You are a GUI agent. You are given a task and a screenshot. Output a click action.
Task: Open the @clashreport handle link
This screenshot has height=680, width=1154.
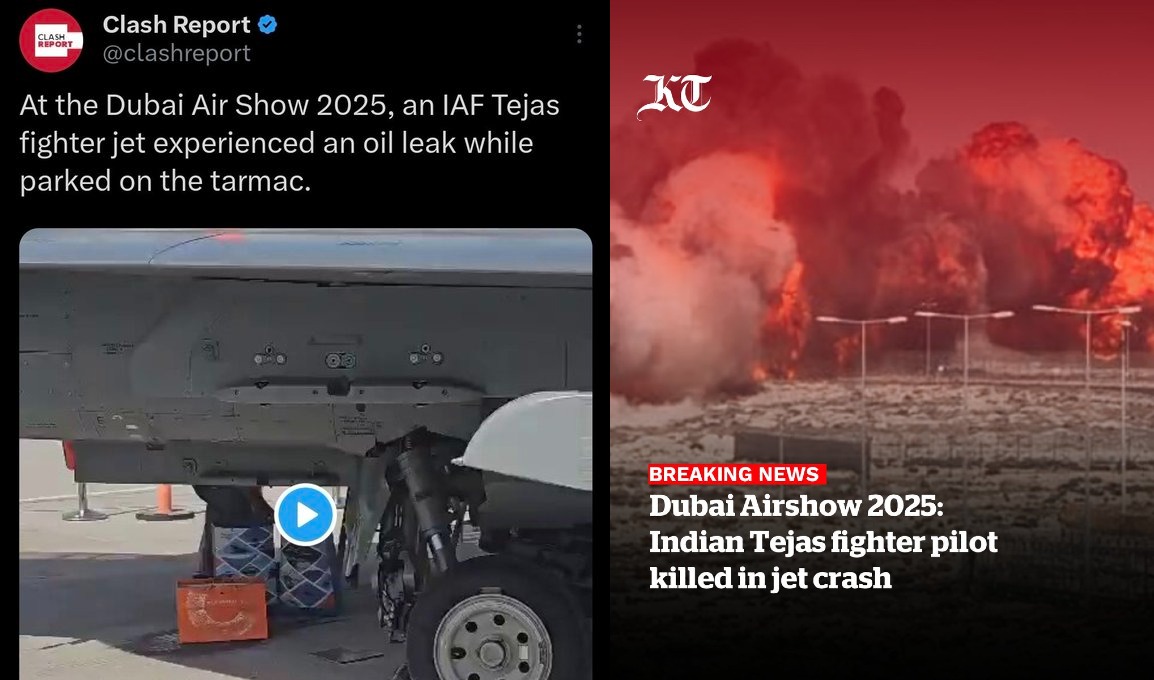[177, 53]
